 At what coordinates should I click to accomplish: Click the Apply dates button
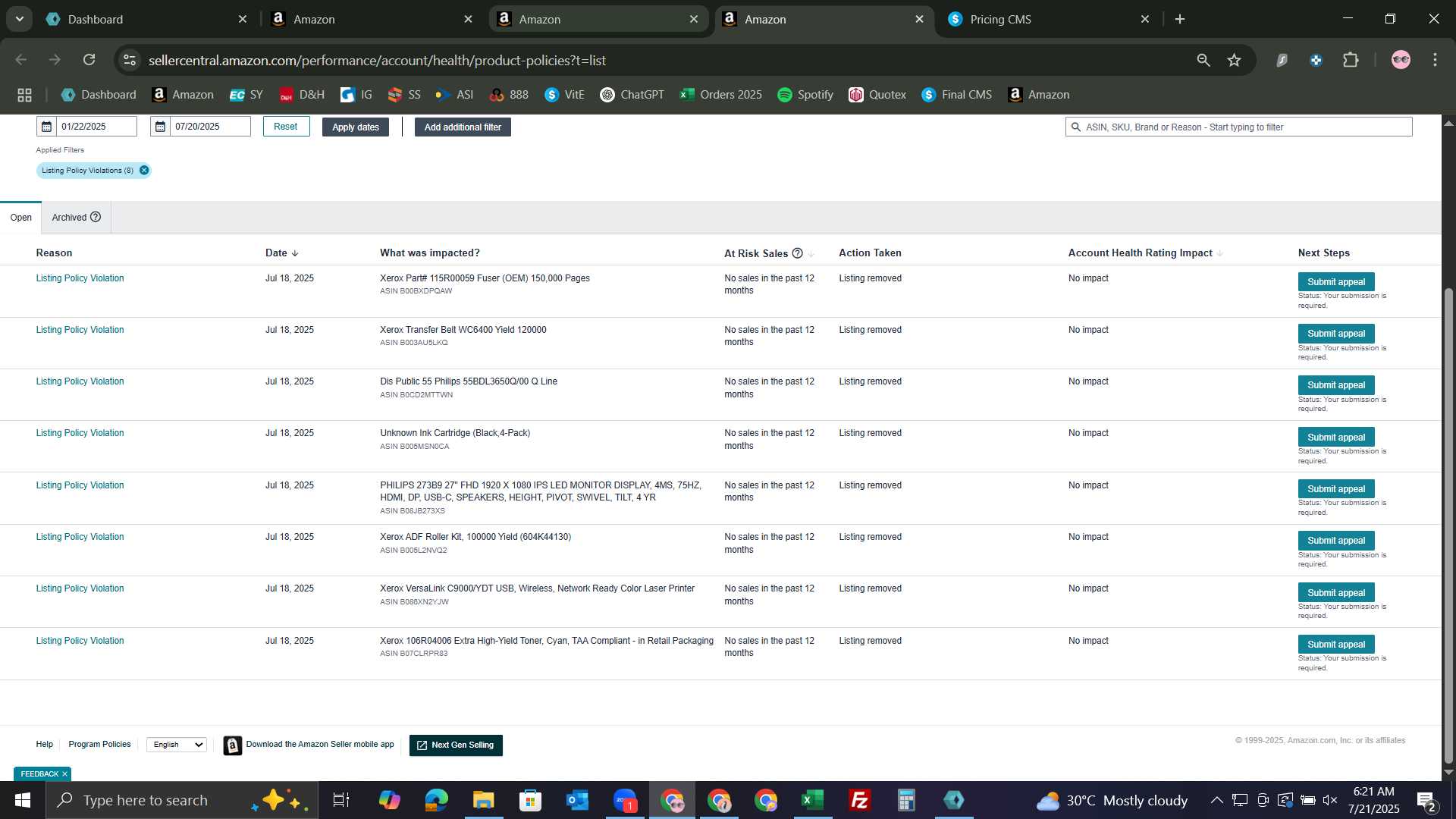pyautogui.click(x=356, y=127)
